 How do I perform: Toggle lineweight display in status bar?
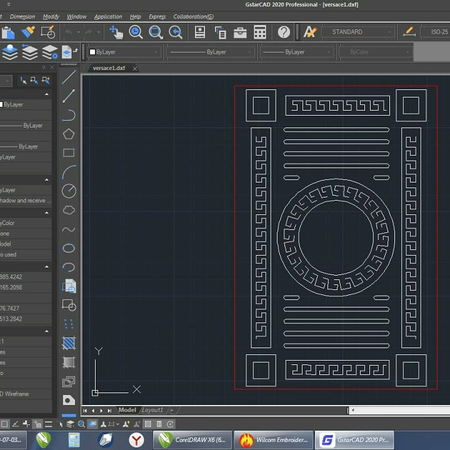(49, 424)
